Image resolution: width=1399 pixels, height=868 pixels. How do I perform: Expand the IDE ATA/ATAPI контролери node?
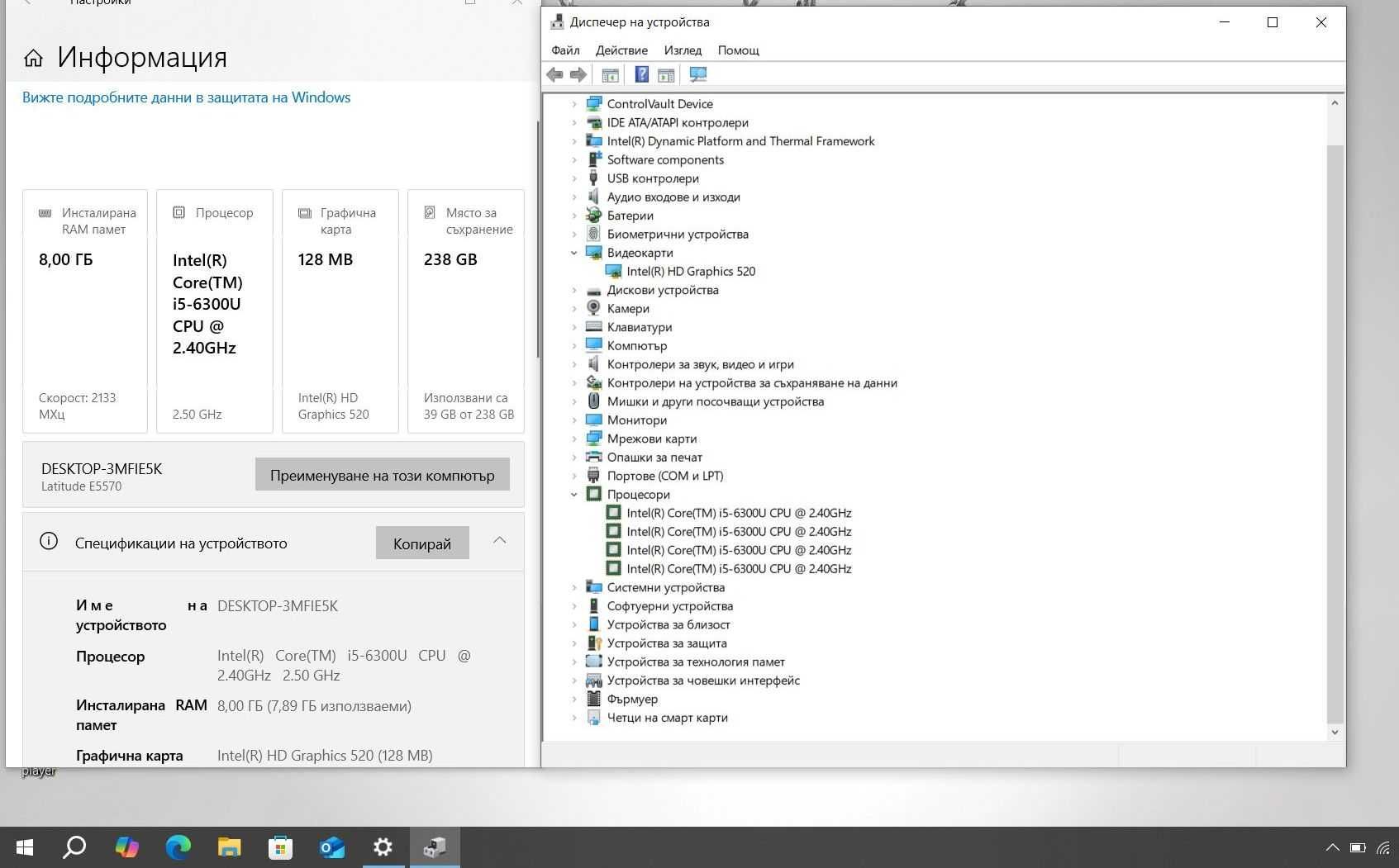[574, 122]
